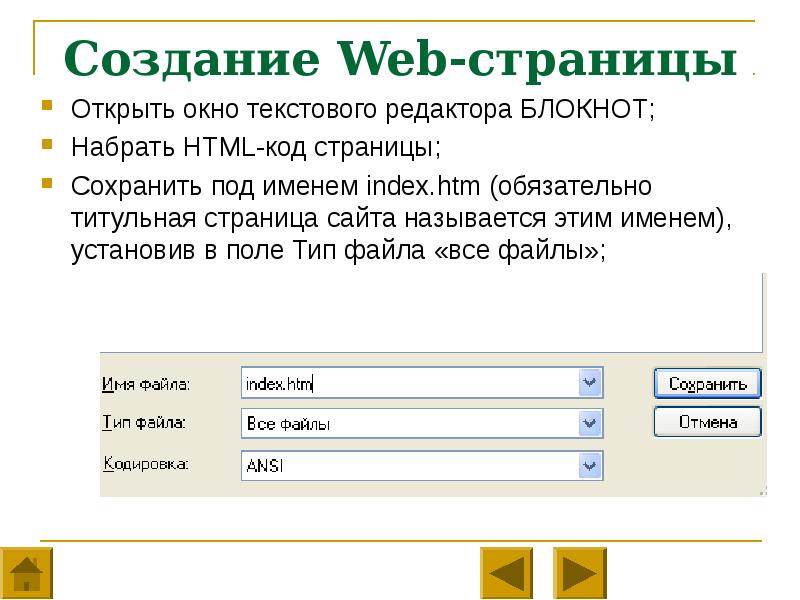Expand the Имя файла dropdown arrow
800x600 pixels.
pos(590,383)
